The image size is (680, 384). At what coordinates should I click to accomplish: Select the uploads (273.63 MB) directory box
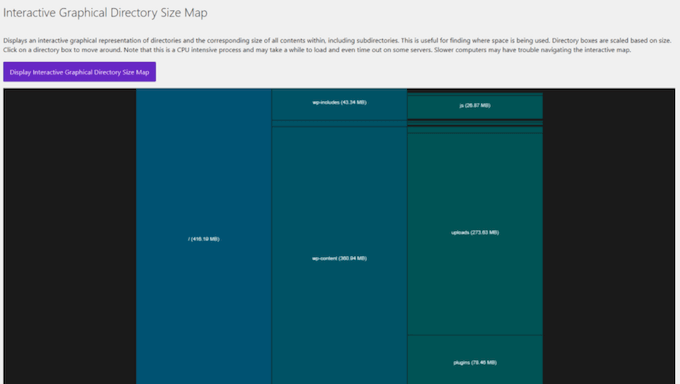pyautogui.click(x=475, y=234)
